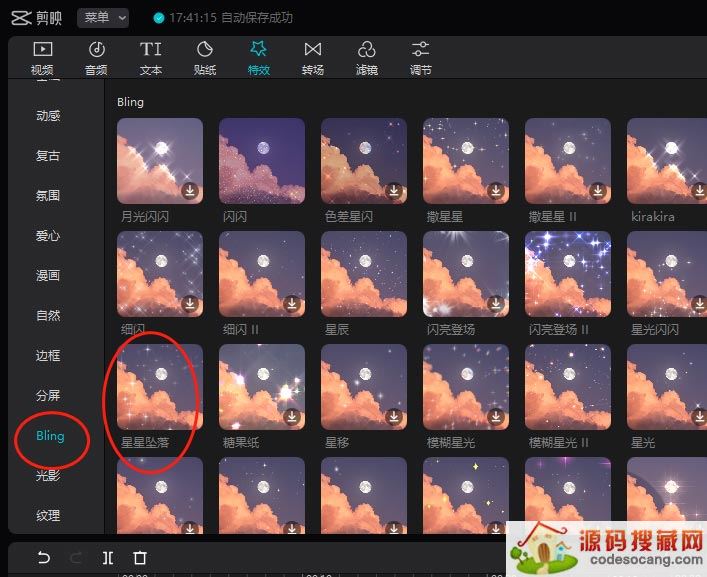Switch to the 音频 audio tab
This screenshot has width=707, height=577.
[x=97, y=58]
